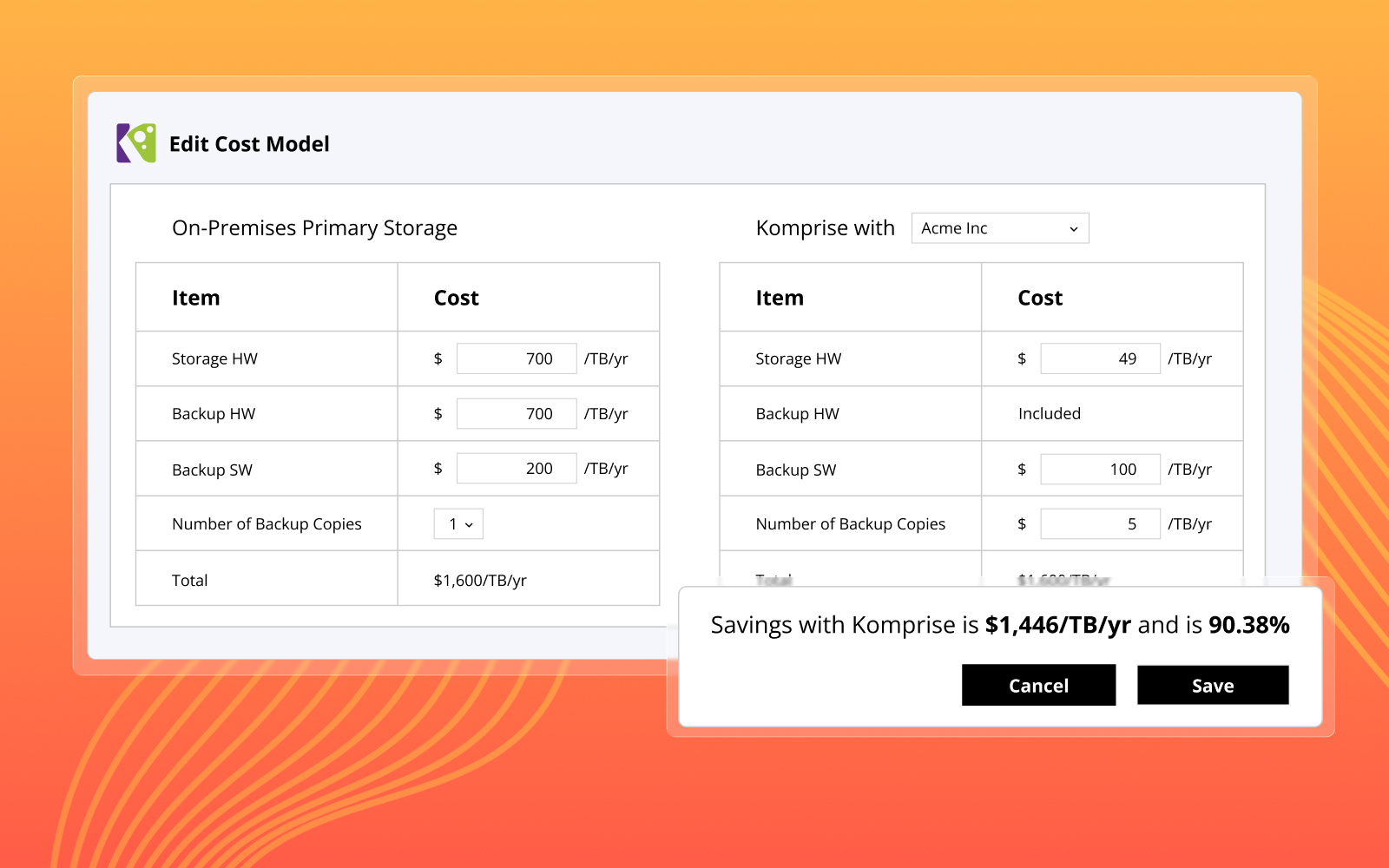
Task: Select the Storage HW cost field showing 700
Action: (517, 358)
